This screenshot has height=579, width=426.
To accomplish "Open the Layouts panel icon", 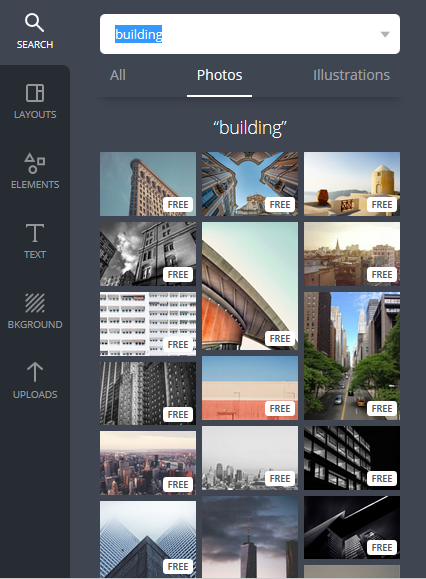I will (35, 93).
